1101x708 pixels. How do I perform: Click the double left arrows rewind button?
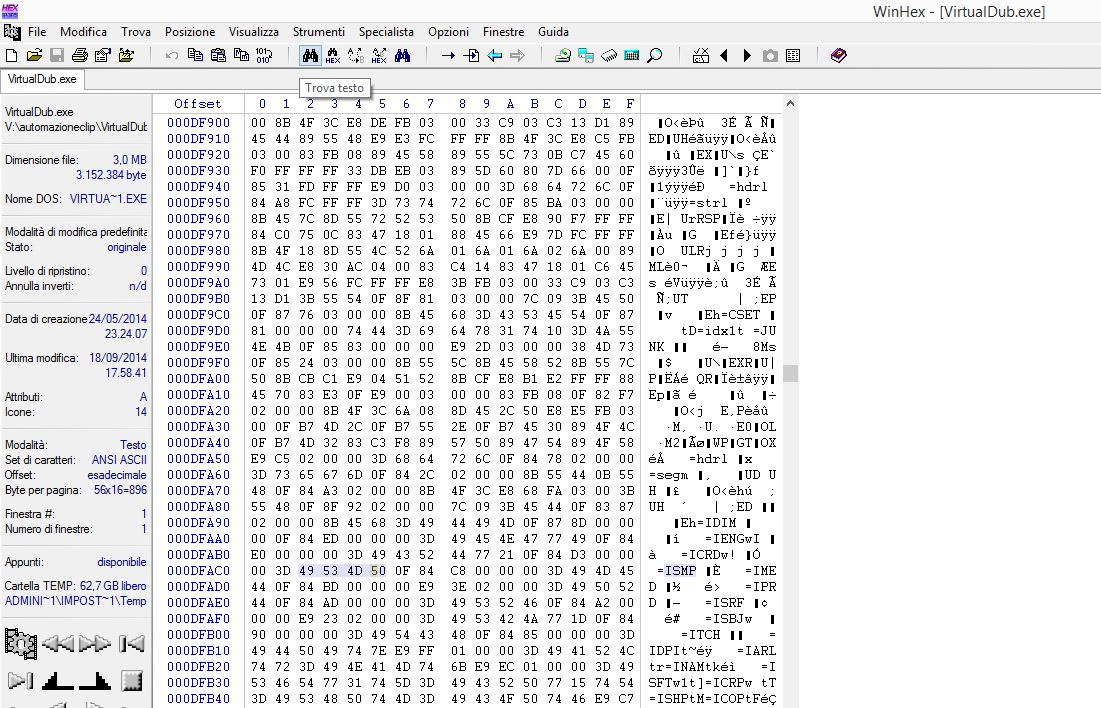click(58, 643)
